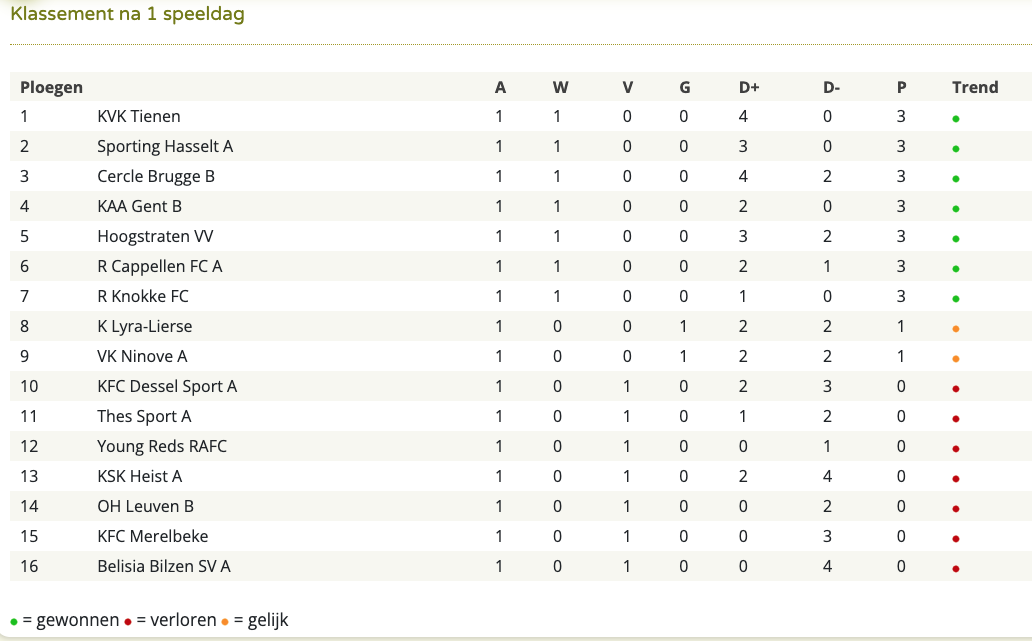Screen dimensions: 1032x641
Task: Click the P points column header
Action: pyautogui.click(x=902, y=88)
